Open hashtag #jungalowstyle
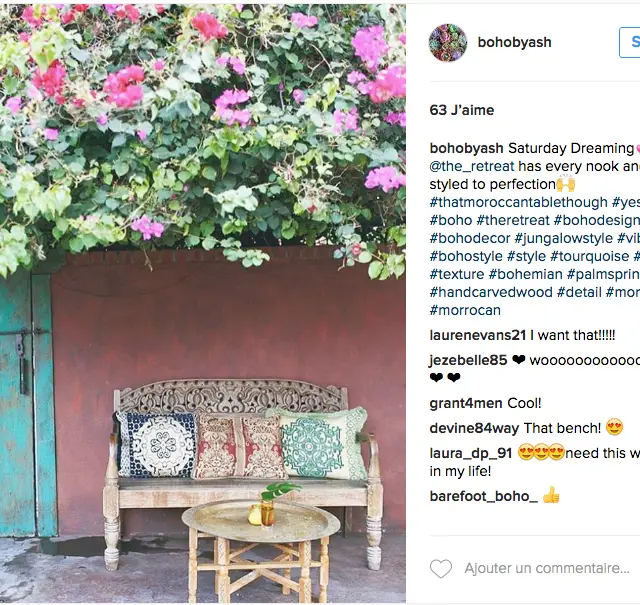 [564, 238]
